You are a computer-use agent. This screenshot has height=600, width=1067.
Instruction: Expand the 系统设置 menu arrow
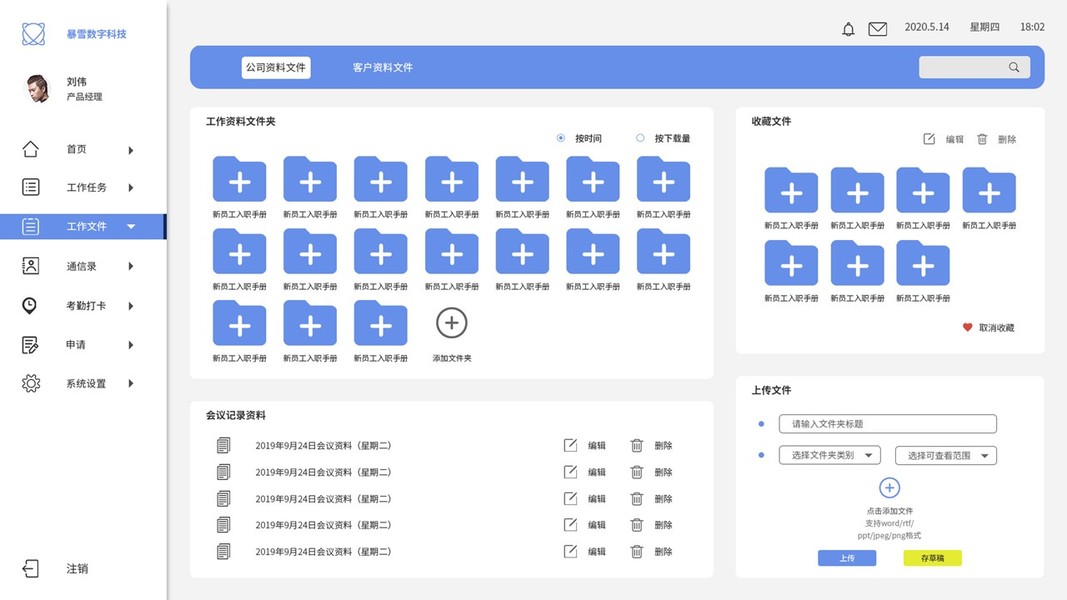coord(131,384)
